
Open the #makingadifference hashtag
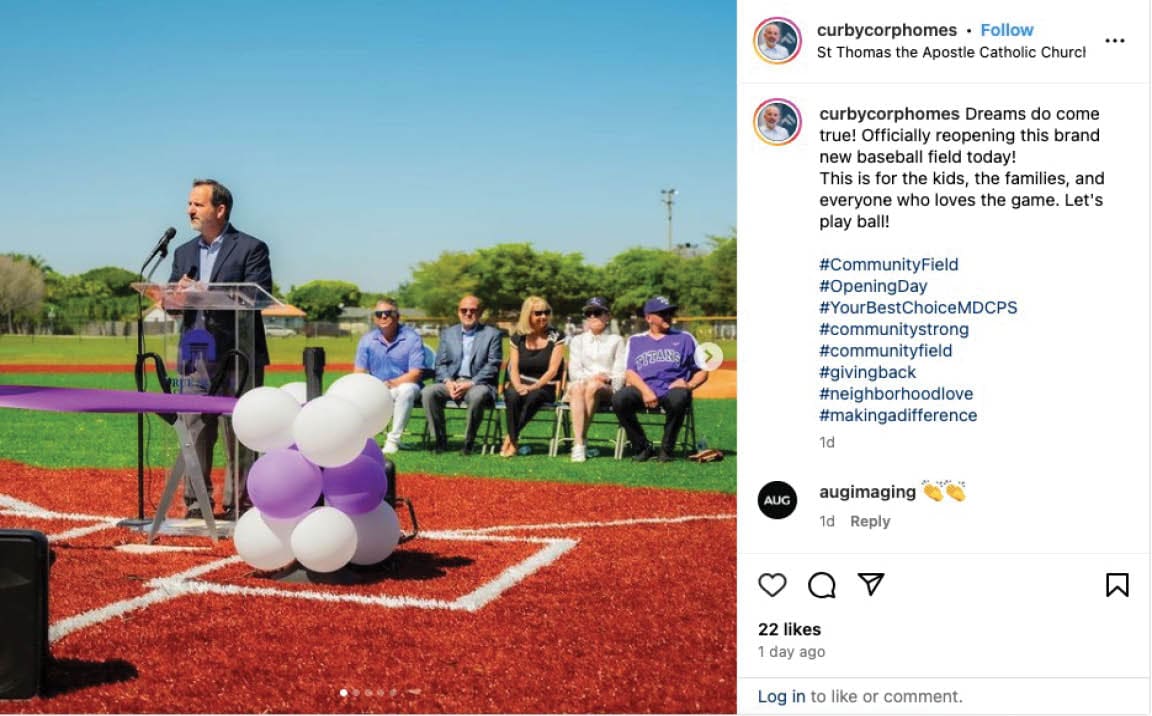click(x=898, y=416)
